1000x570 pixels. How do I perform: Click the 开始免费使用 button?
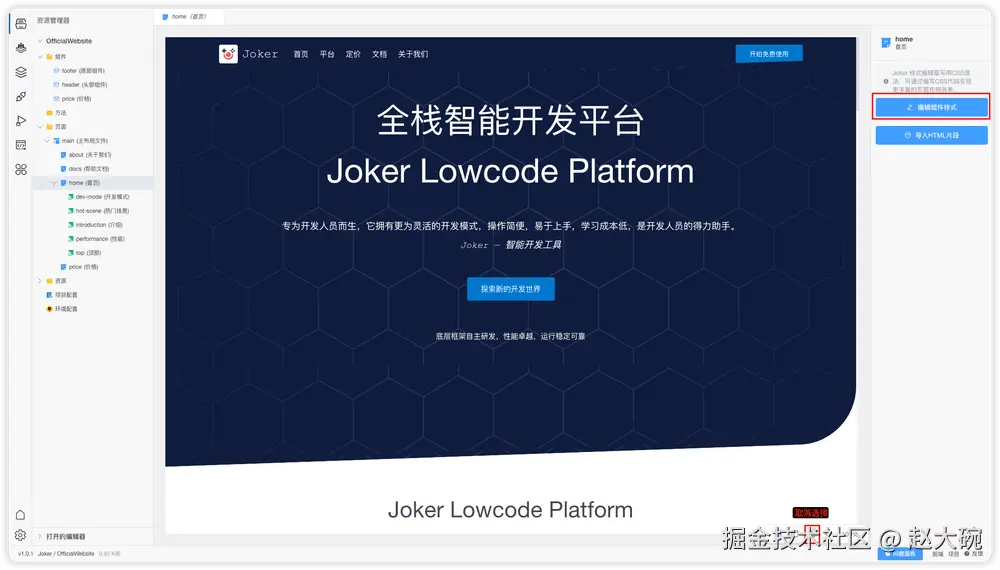tap(769, 54)
